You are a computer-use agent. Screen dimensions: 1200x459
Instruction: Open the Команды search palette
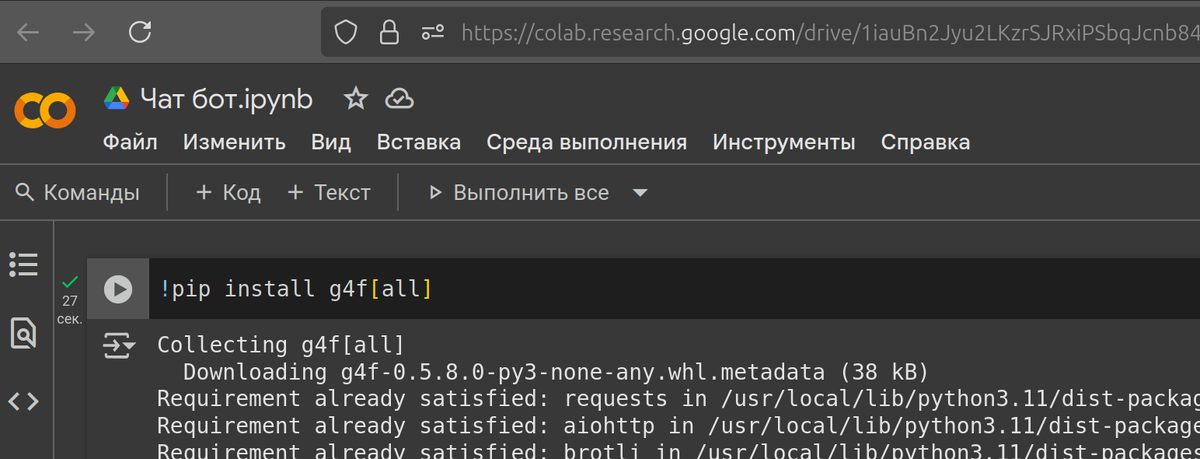[x=78, y=192]
